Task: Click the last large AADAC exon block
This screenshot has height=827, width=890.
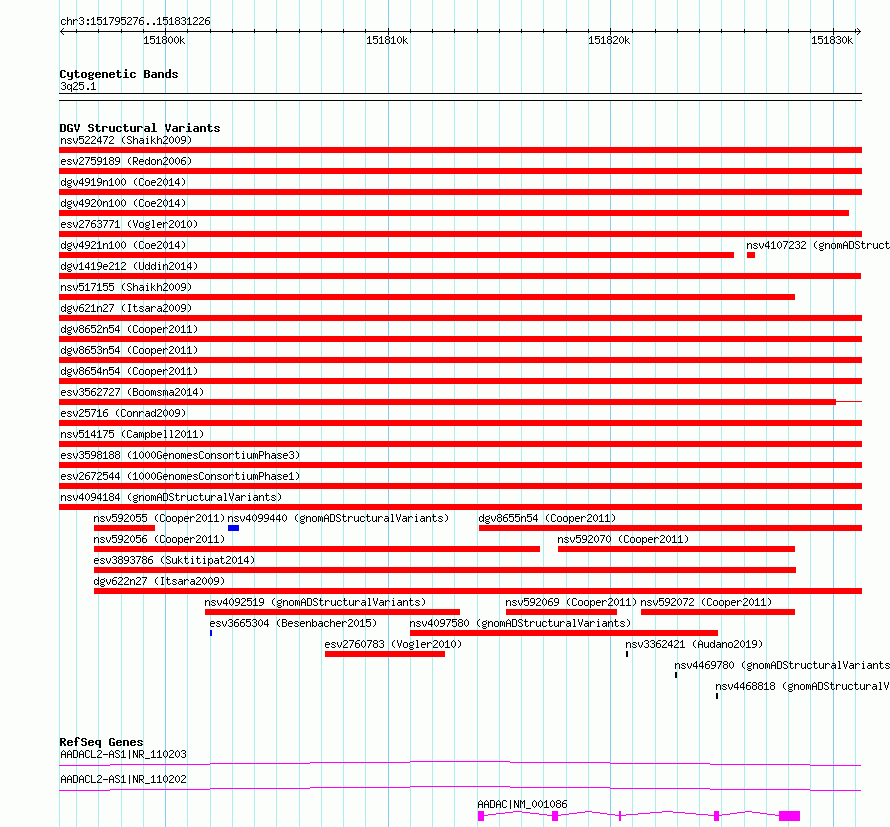Action: pos(790,816)
